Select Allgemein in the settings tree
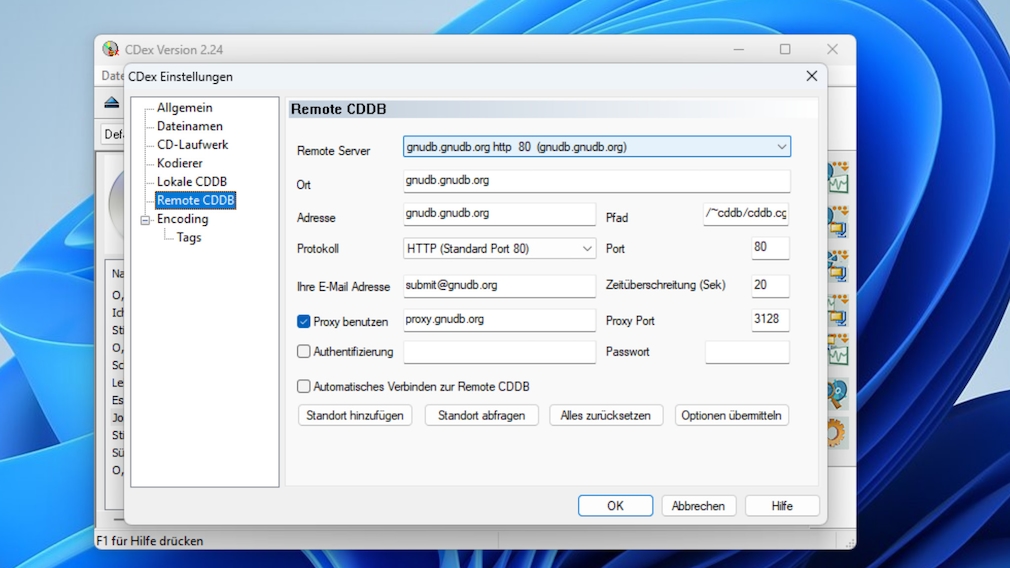Image resolution: width=1010 pixels, height=568 pixels. 184,108
